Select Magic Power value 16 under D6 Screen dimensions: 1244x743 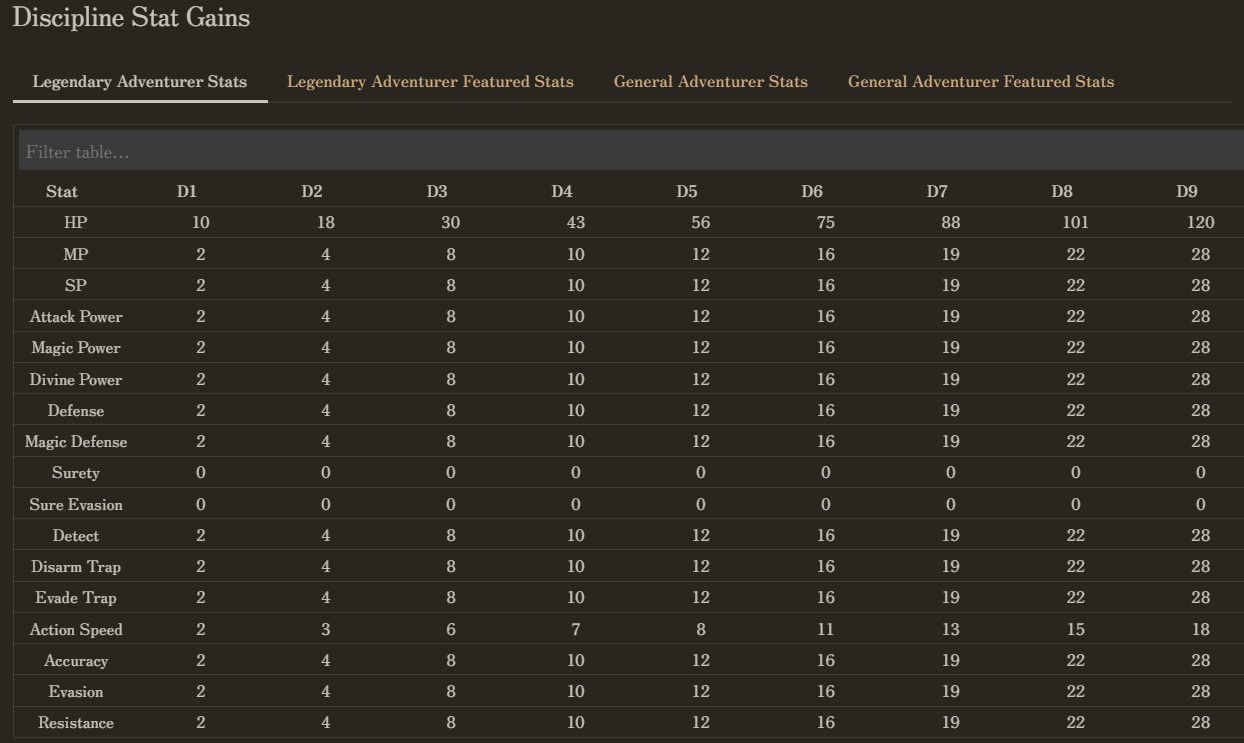(826, 348)
